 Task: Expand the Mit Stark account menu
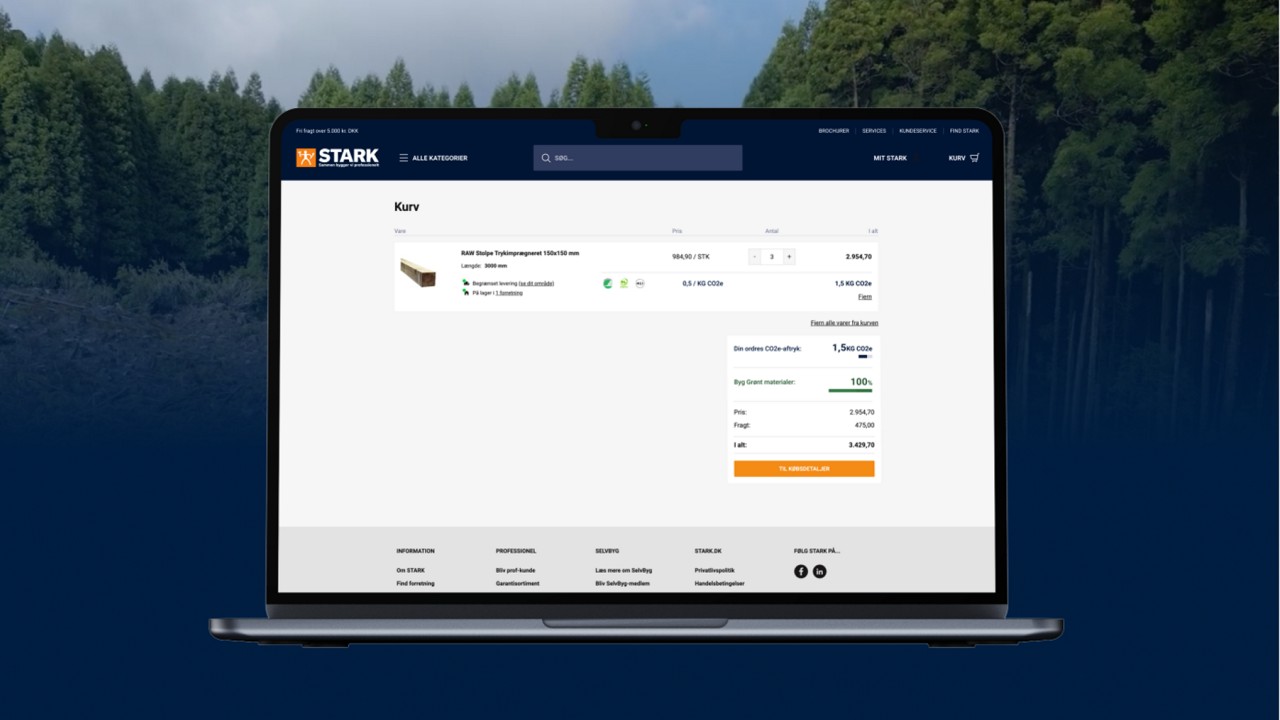click(x=891, y=157)
